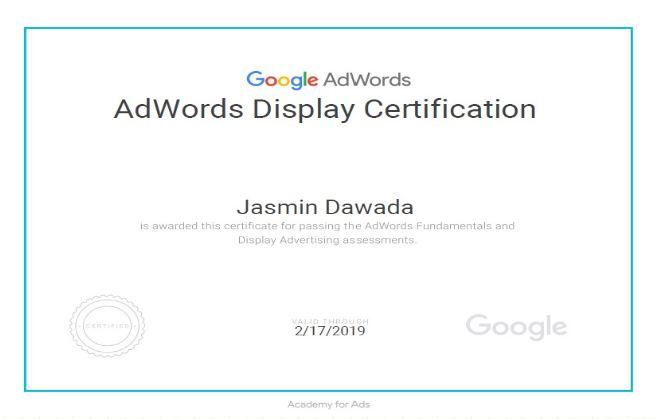Screen dimensions: 657x419
Task: Click the Display Advertising assessments line
Action: tap(327, 240)
